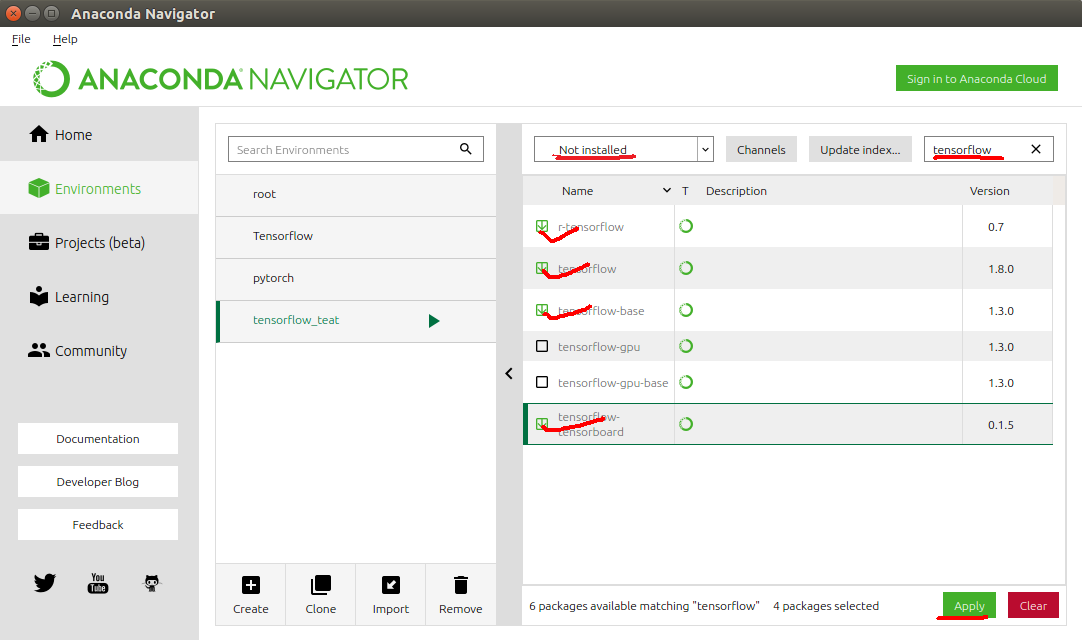This screenshot has height=640, width=1082.
Task: Click the type circle icon for r-tensorflow
Action: point(686,226)
